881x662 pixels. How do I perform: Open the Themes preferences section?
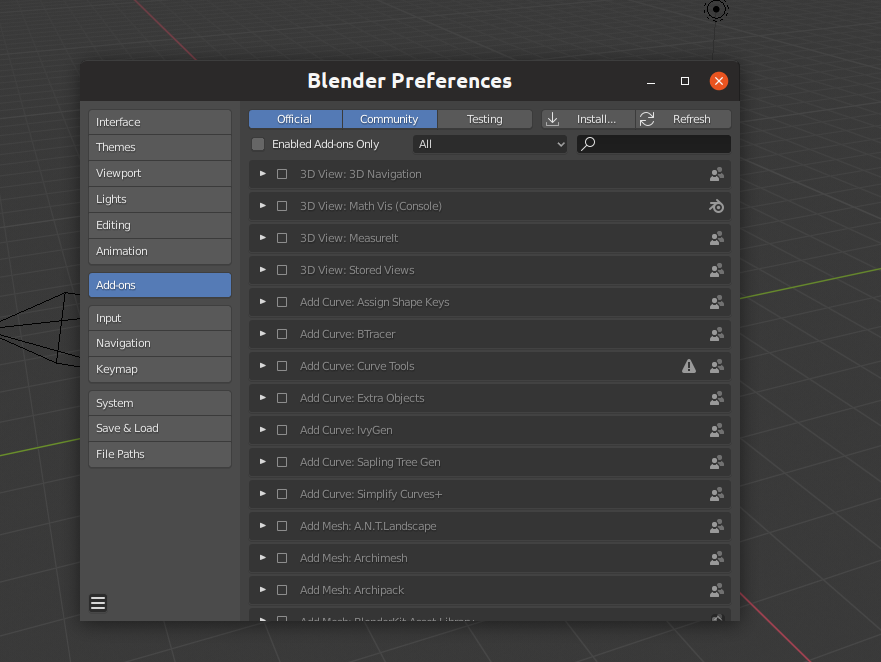[160, 147]
